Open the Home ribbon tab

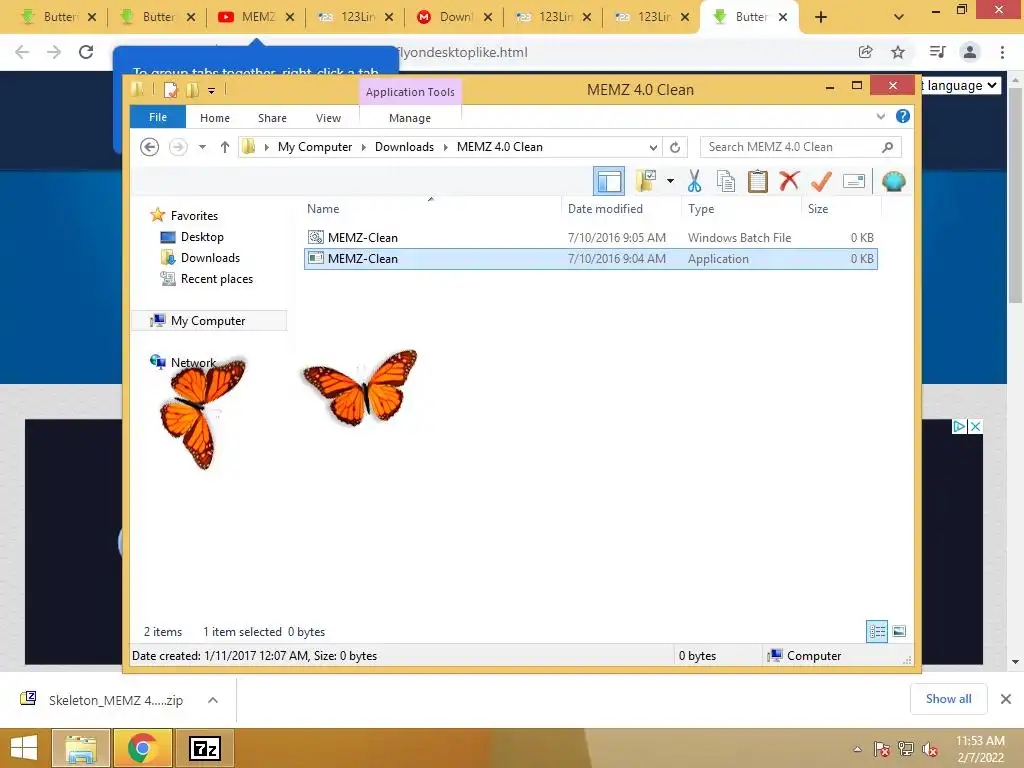point(215,118)
